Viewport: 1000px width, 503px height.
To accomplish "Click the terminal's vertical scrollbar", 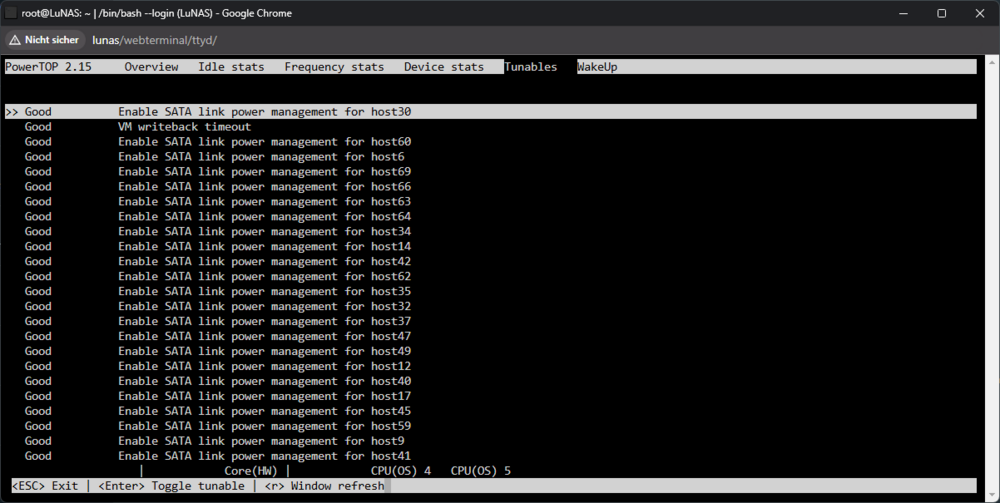I will 992,277.
